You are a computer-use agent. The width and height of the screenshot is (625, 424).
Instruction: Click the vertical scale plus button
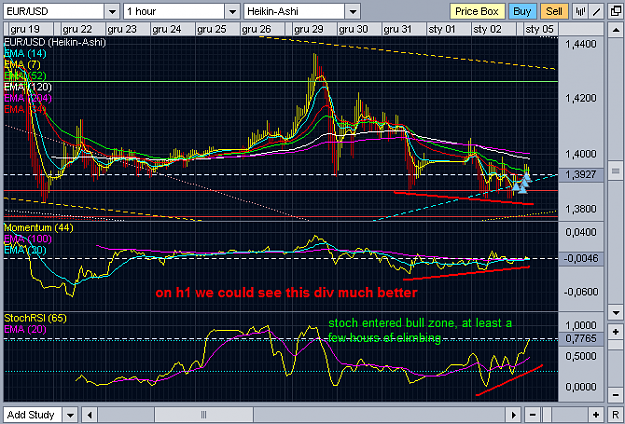pyautogui.click(x=615, y=332)
